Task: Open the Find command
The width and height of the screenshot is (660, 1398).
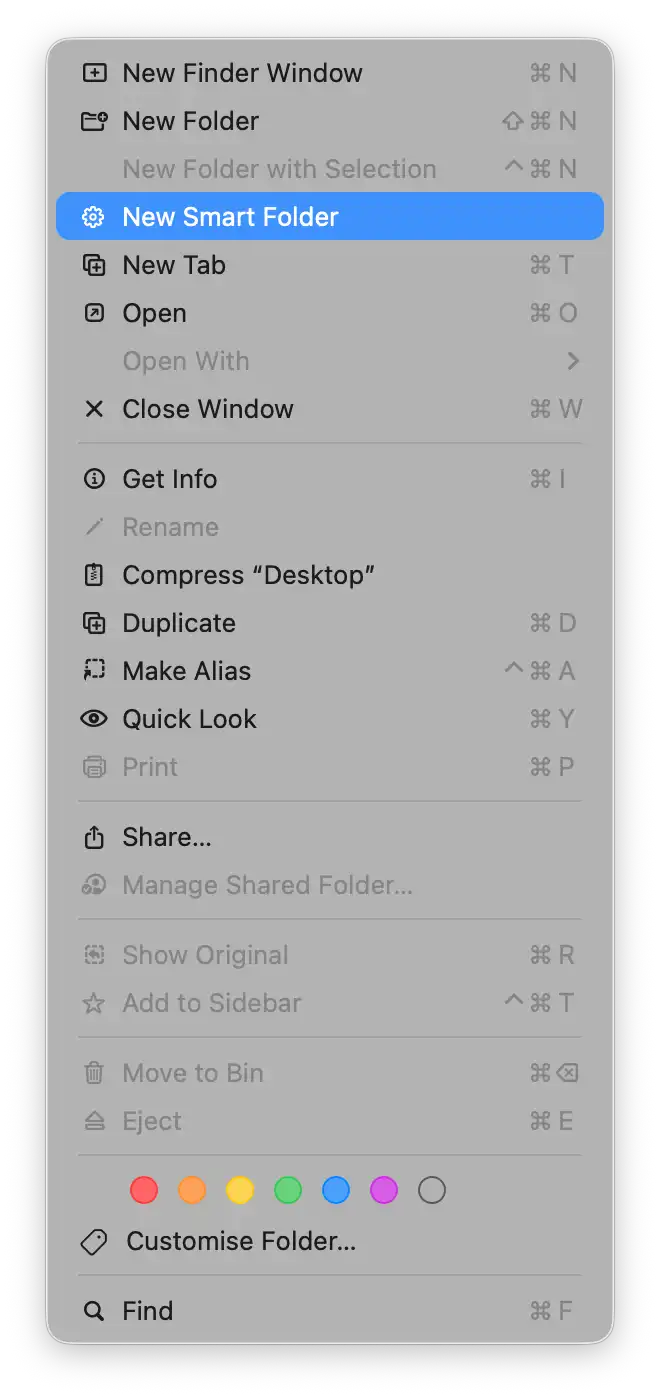Action: [x=148, y=1311]
